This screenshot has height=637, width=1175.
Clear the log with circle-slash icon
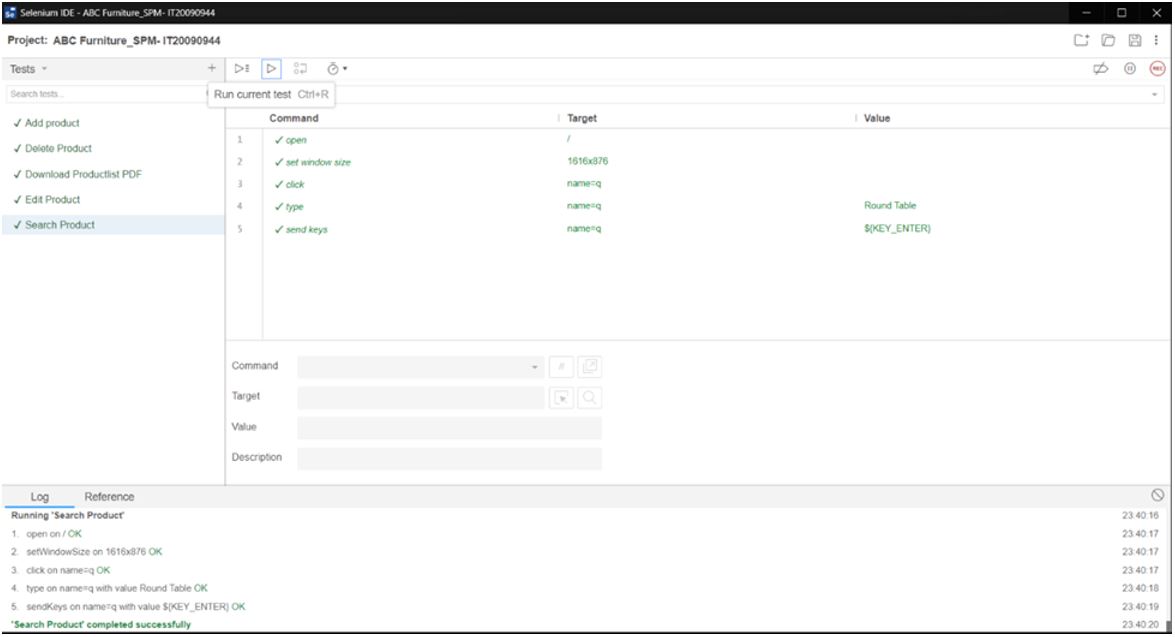(1157, 495)
